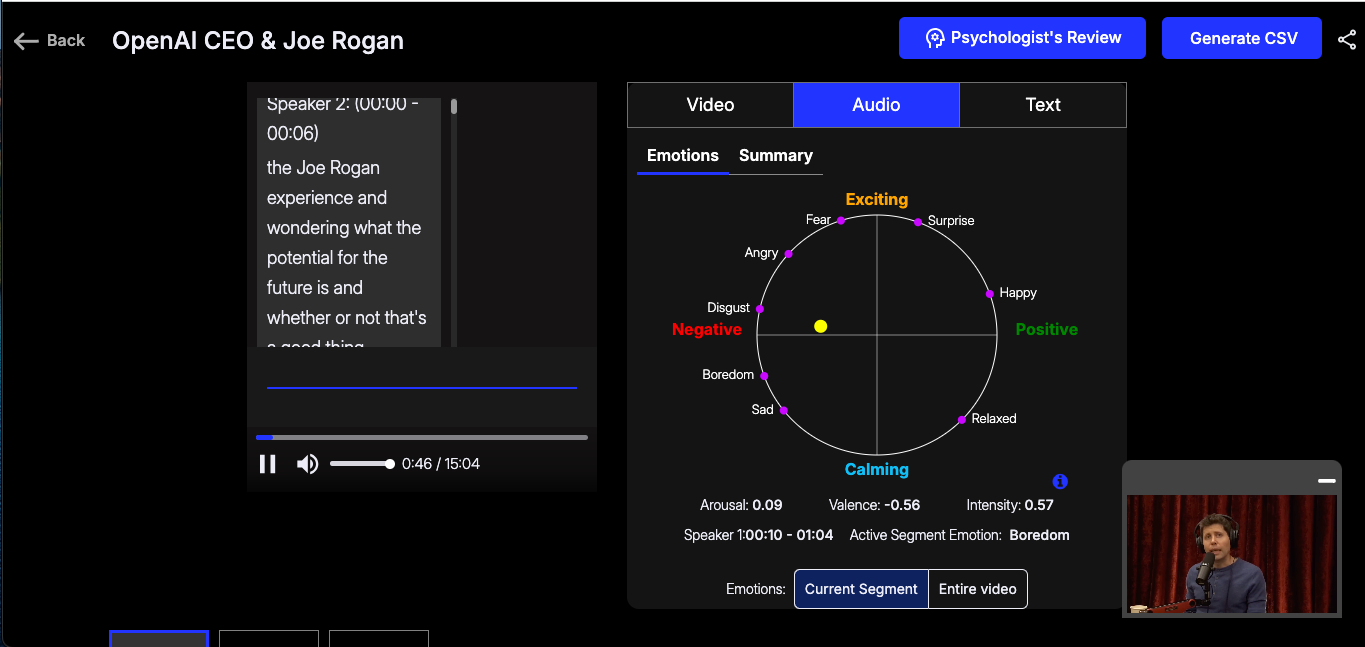Image resolution: width=1365 pixels, height=647 pixels.
Task: Open the Summary sub-tab
Action: (x=776, y=156)
